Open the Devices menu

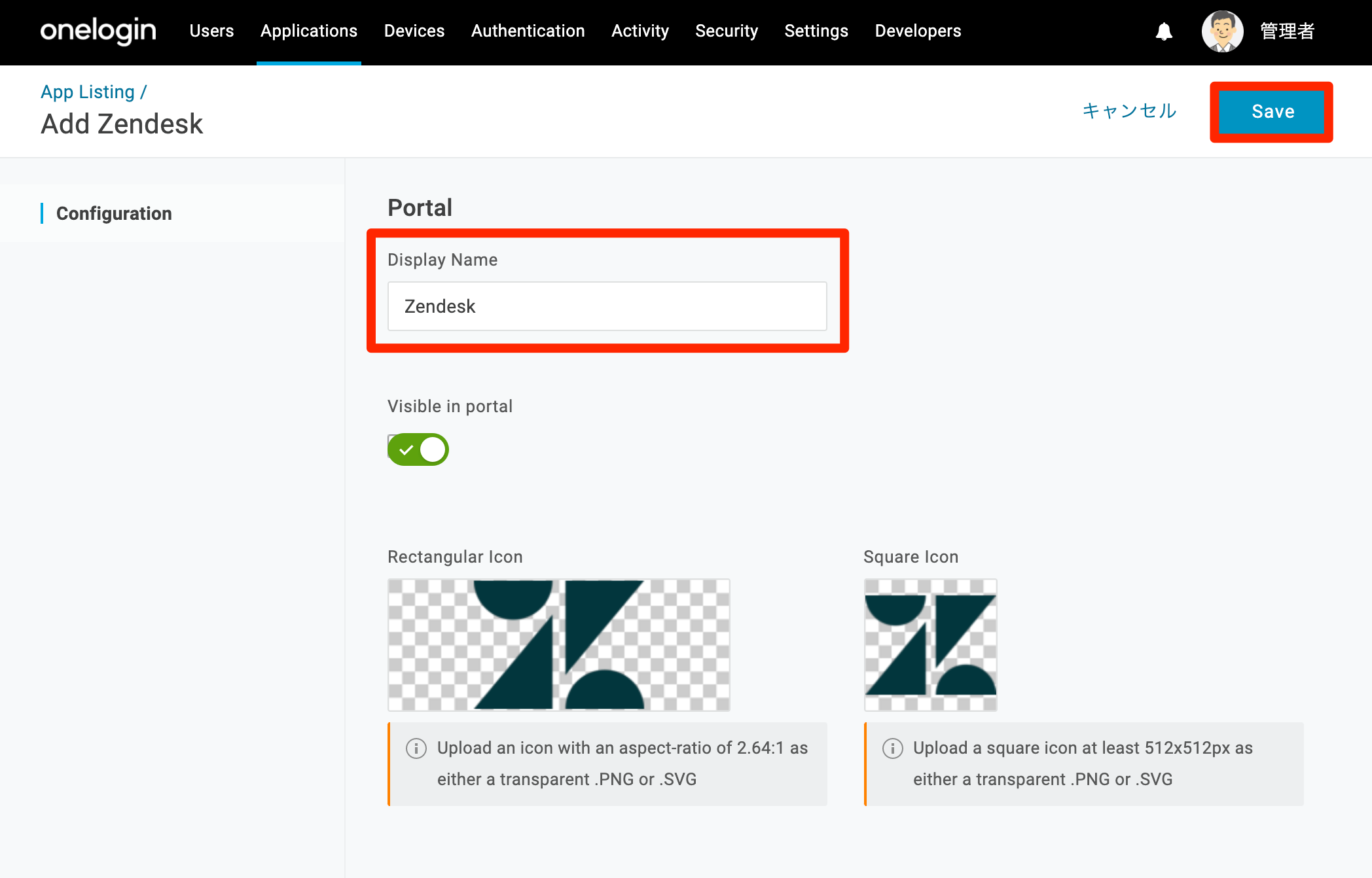point(414,31)
